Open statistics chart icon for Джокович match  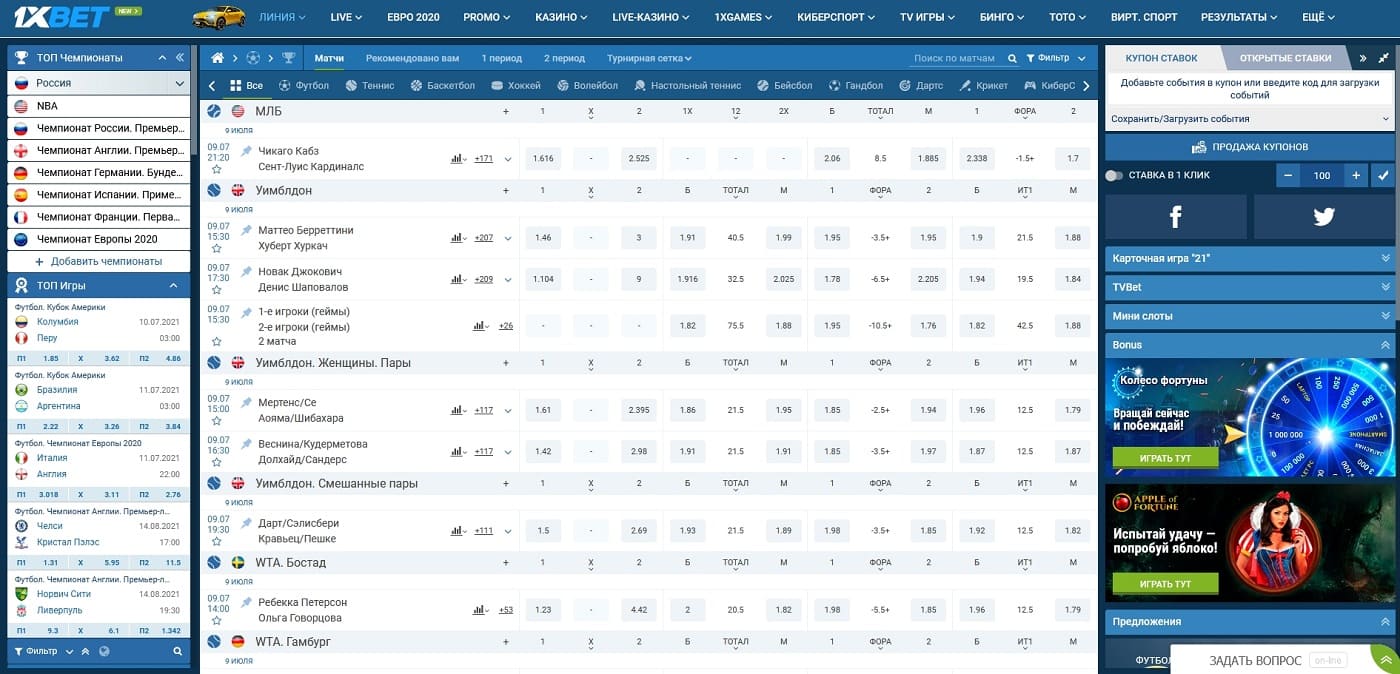pyautogui.click(x=457, y=279)
